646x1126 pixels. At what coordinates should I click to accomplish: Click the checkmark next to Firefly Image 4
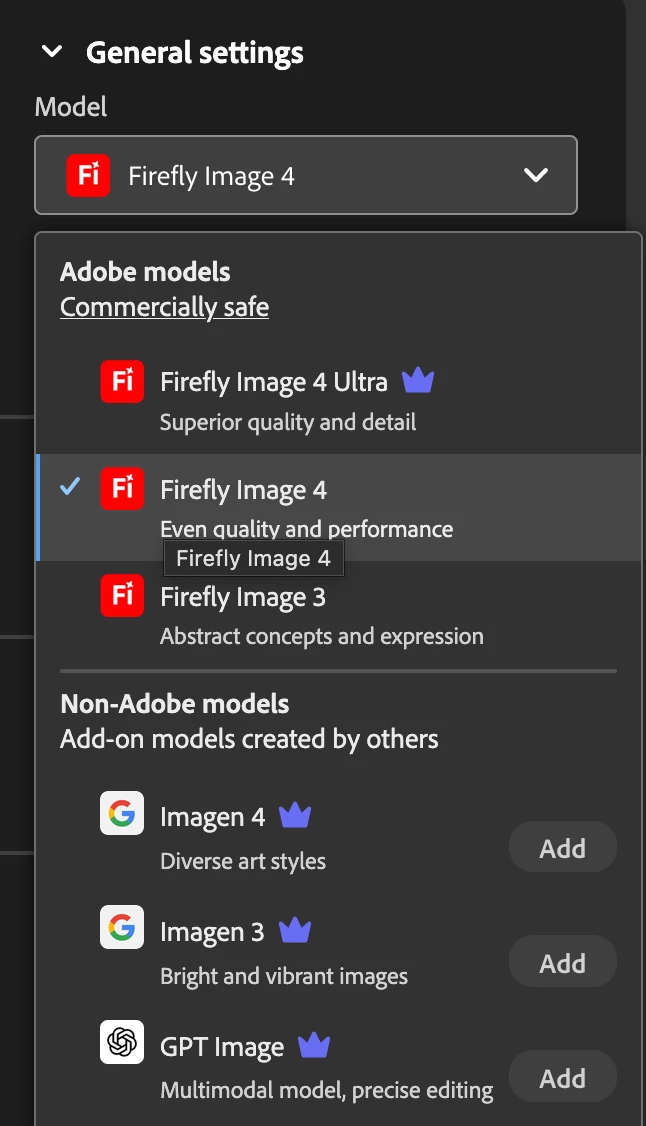pyautogui.click(x=70, y=488)
